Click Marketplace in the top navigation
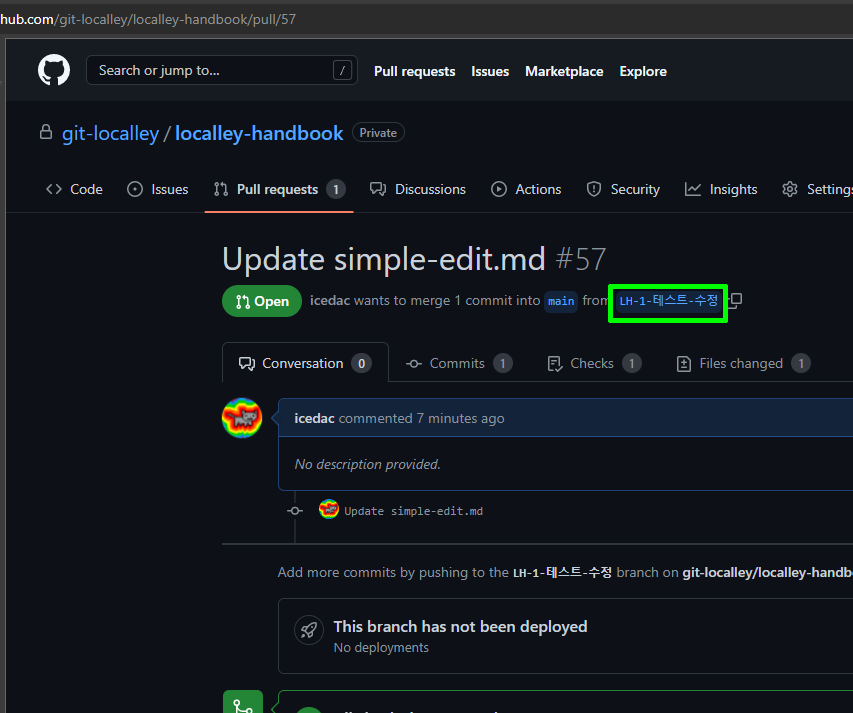 pyautogui.click(x=564, y=71)
